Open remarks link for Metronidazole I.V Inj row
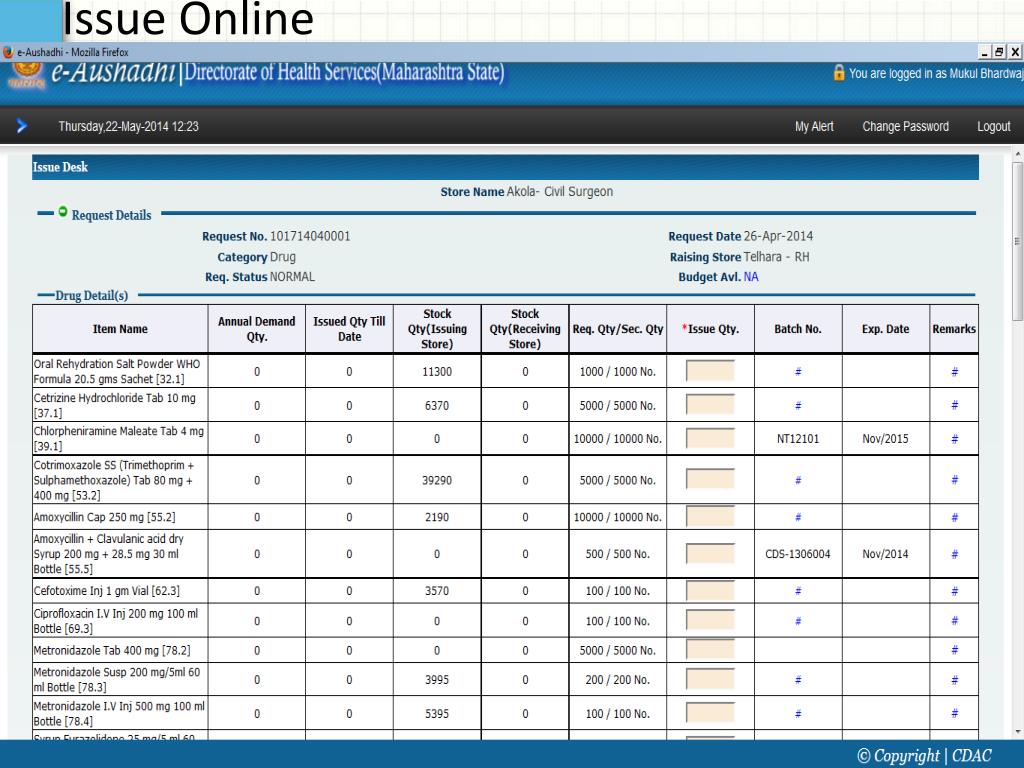The height and width of the screenshot is (768, 1024). click(954, 714)
